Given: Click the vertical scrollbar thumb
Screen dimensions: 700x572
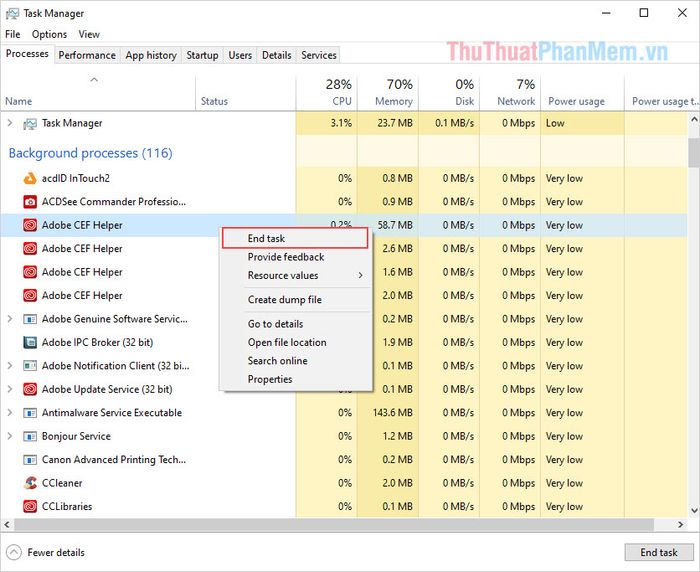Looking at the screenshot, I should click(x=694, y=152).
